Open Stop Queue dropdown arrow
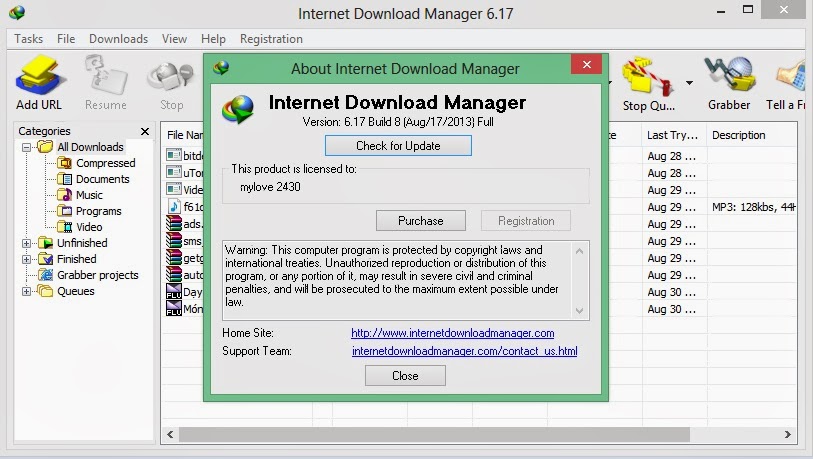 point(689,82)
